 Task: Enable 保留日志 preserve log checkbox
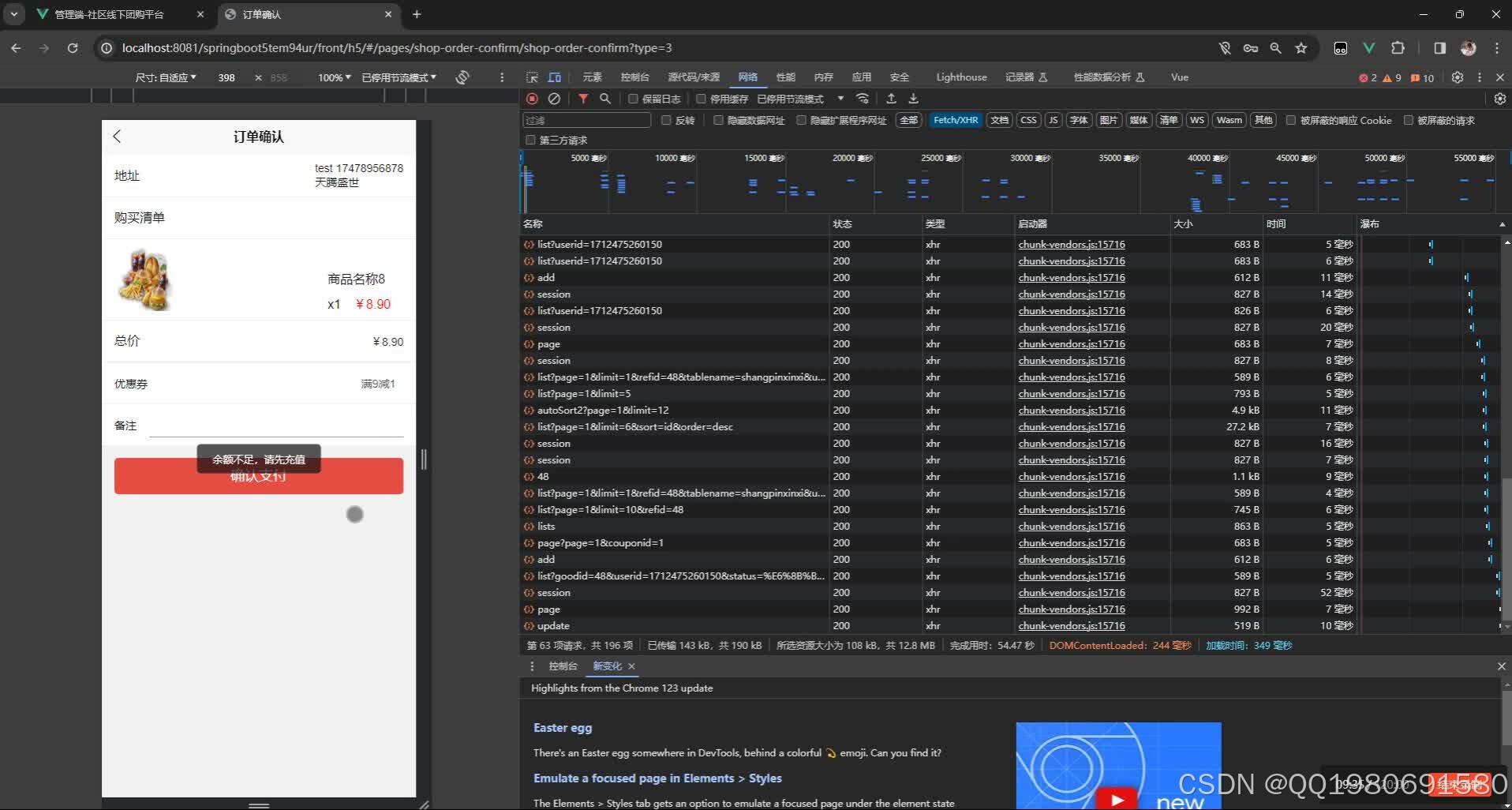(x=633, y=99)
